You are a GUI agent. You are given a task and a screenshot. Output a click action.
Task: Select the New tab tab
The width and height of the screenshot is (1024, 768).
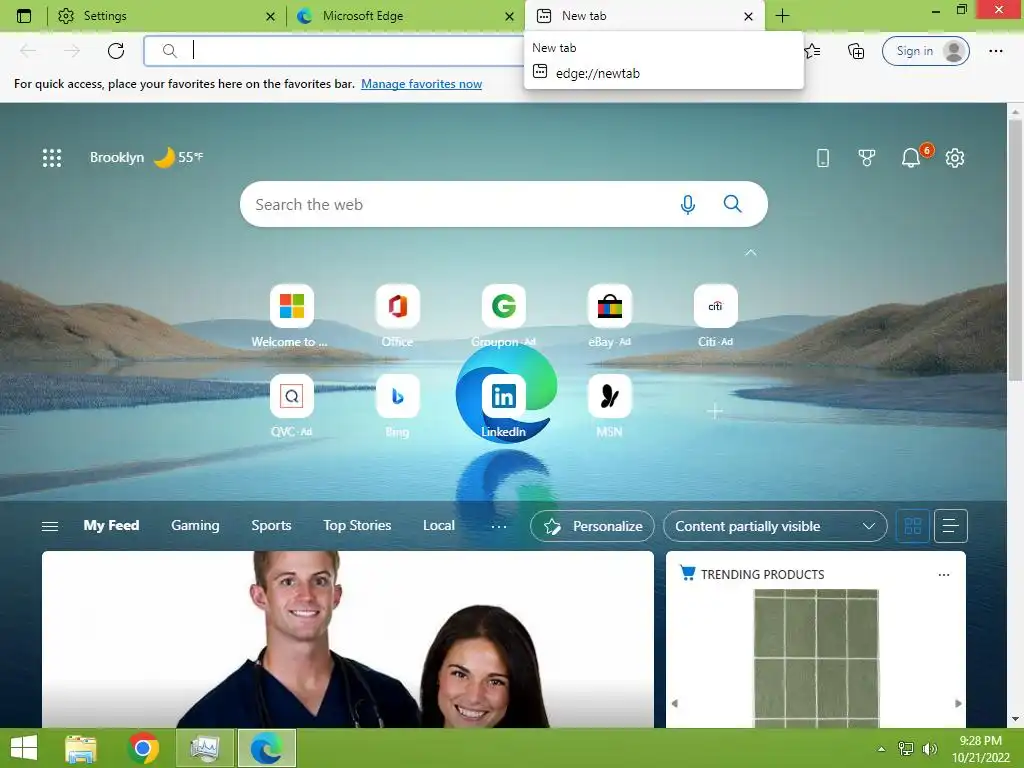click(x=643, y=16)
